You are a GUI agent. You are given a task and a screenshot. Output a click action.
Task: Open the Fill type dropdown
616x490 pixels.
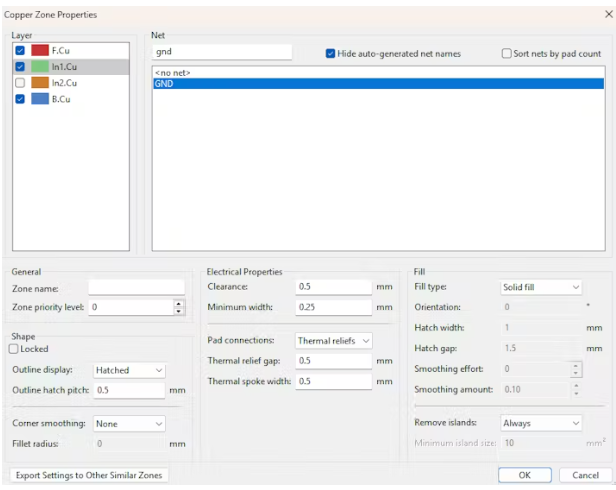[540, 287]
